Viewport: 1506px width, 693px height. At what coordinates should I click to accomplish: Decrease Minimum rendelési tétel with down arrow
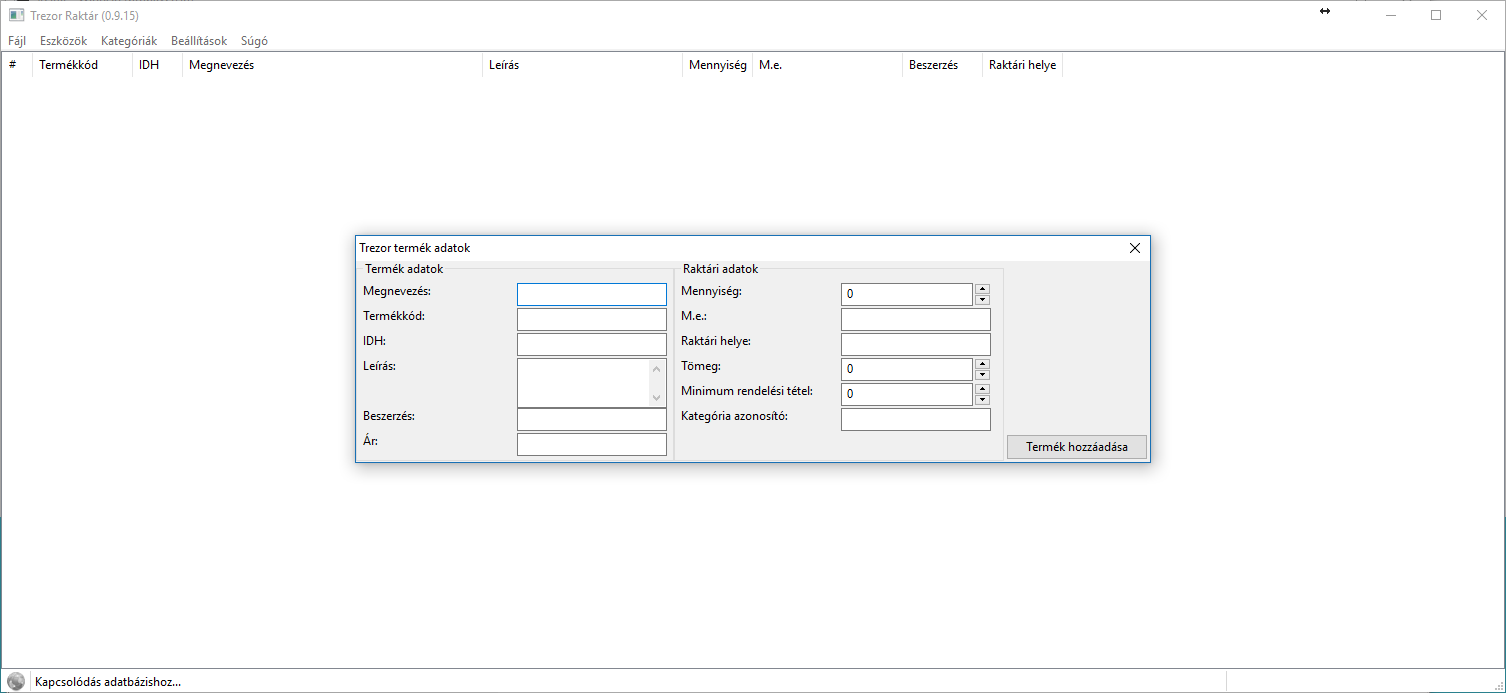click(x=982, y=399)
